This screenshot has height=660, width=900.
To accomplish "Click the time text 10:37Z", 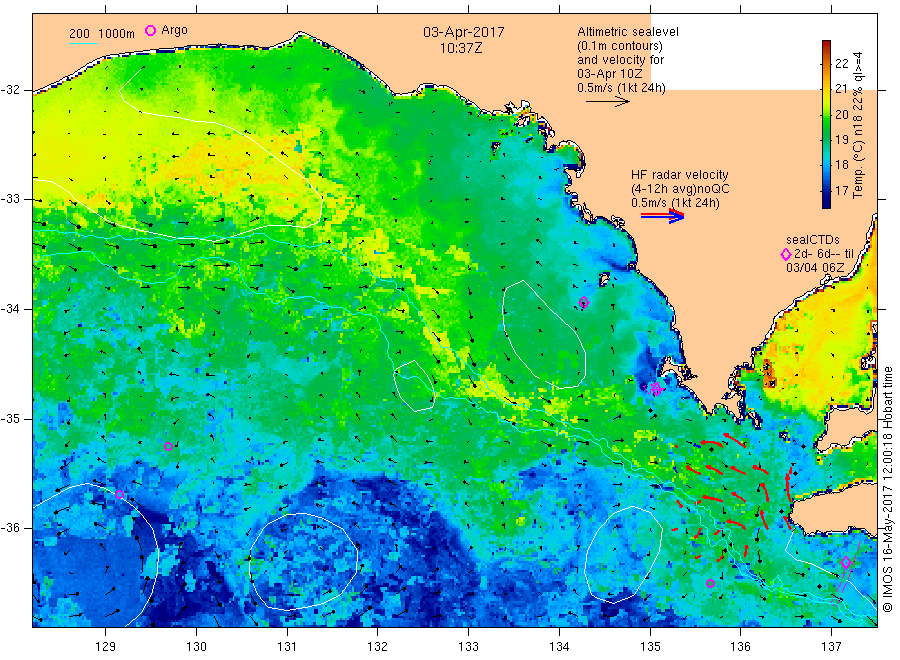I will 461,49.
